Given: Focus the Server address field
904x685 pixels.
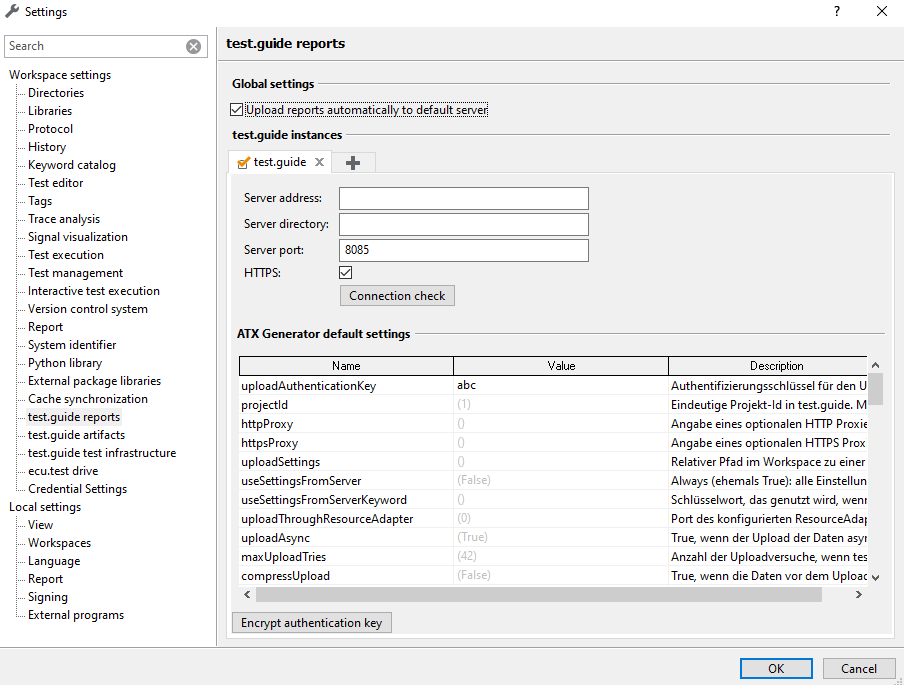Looking at the screenshot, I should point(464,198).
